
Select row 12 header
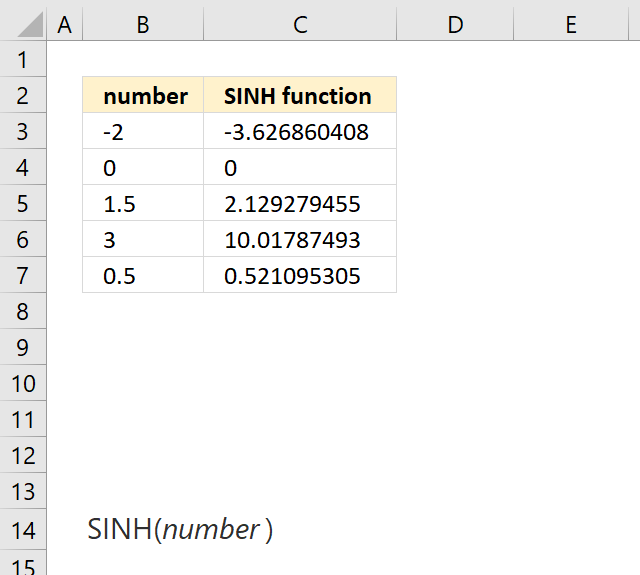coord(23,455)
